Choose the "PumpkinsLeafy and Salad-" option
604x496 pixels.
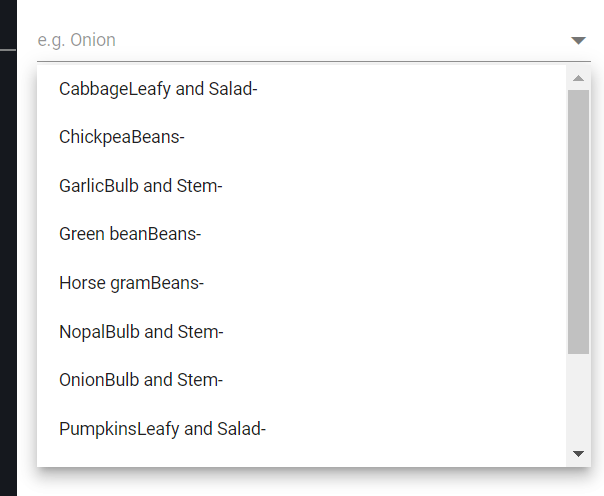pyautogui.click(x=162, y=429)
